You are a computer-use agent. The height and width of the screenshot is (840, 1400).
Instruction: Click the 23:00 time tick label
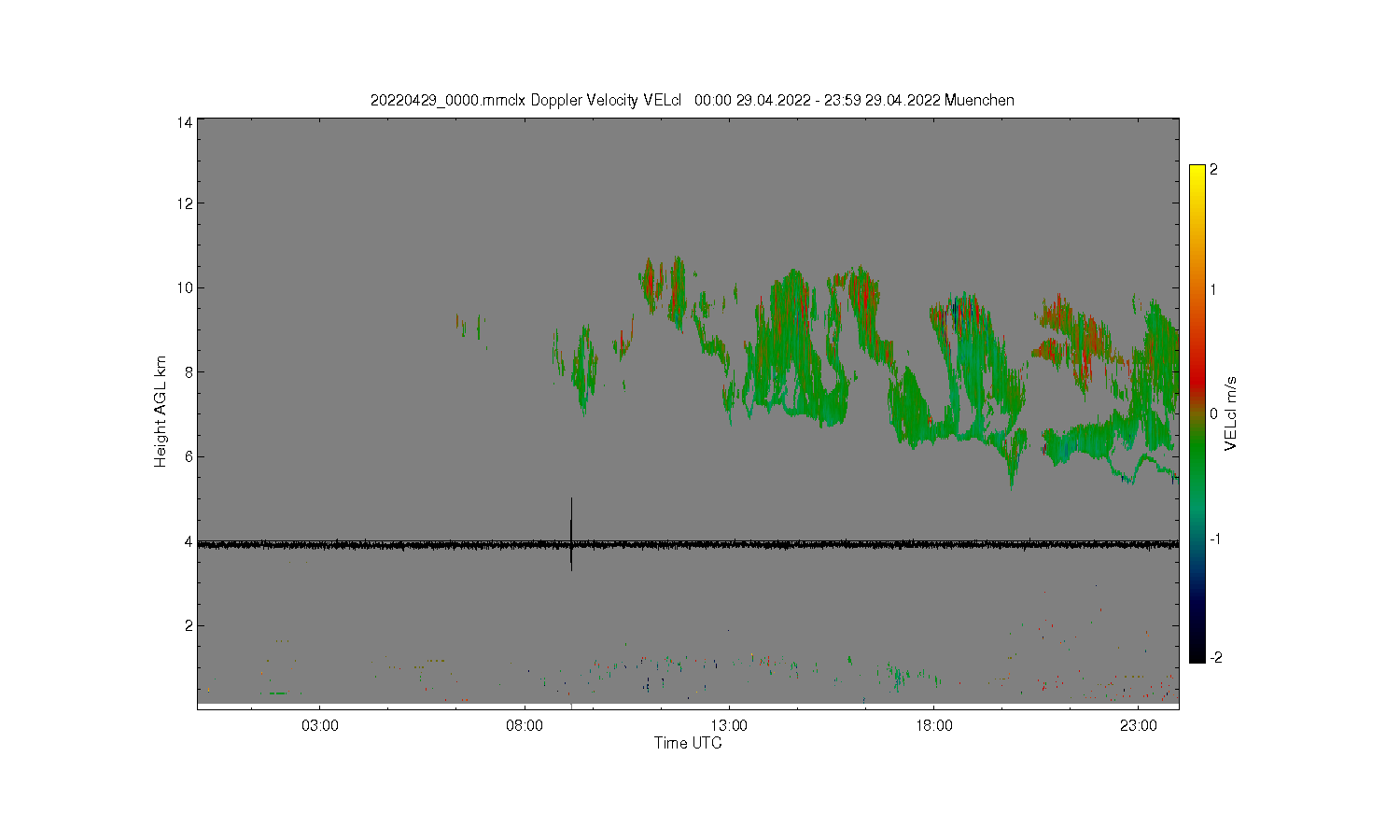[1139, 725]
